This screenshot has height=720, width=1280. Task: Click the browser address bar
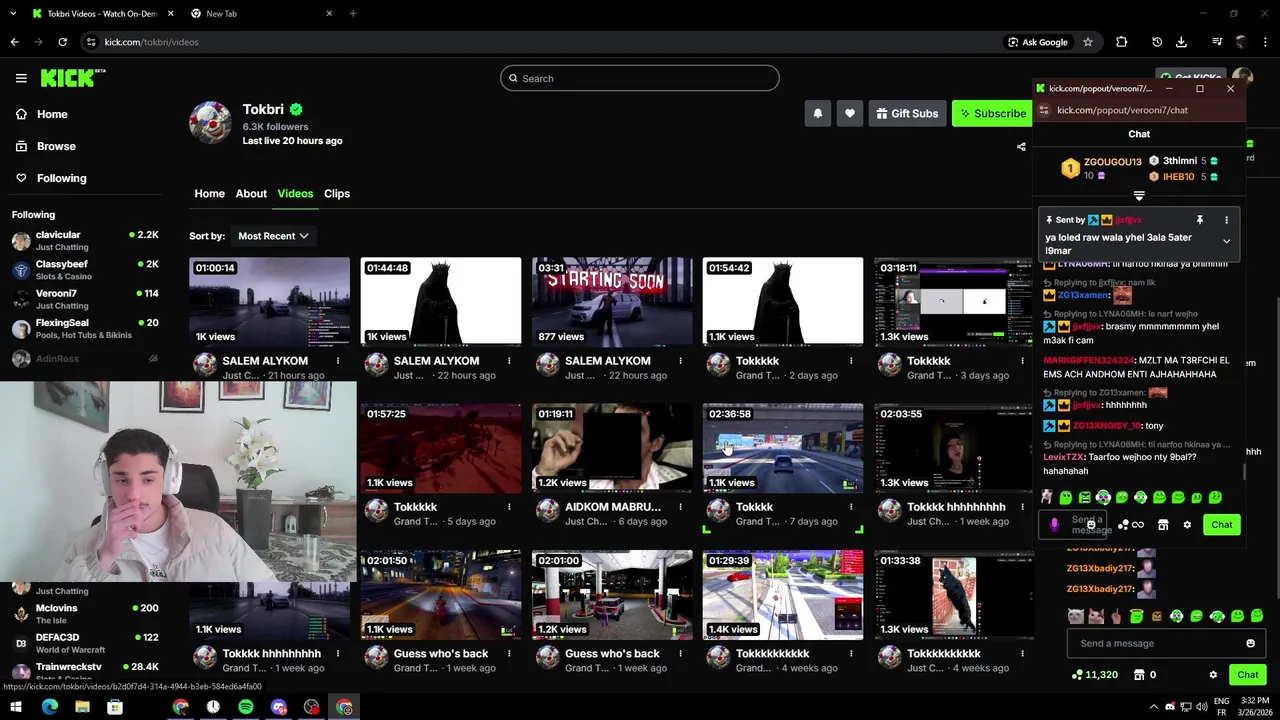click(540, 42)
